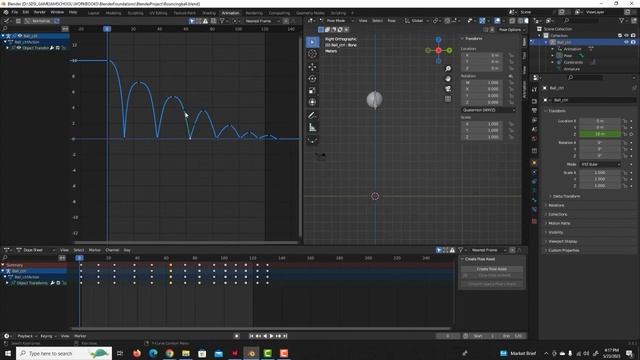The height and width of the screenshot is (360, 640).
Task: Expand the Motion Paths panel
Action: [x=558, y=223]
